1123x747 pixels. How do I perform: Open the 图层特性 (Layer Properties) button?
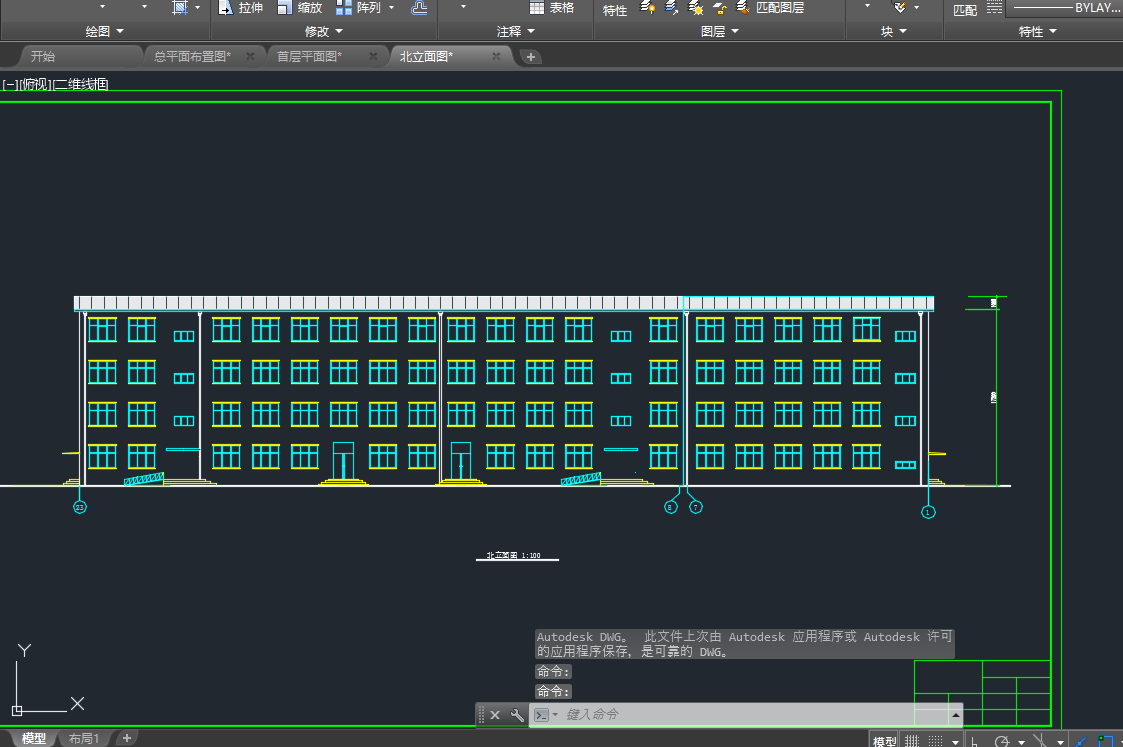[615, 10]
